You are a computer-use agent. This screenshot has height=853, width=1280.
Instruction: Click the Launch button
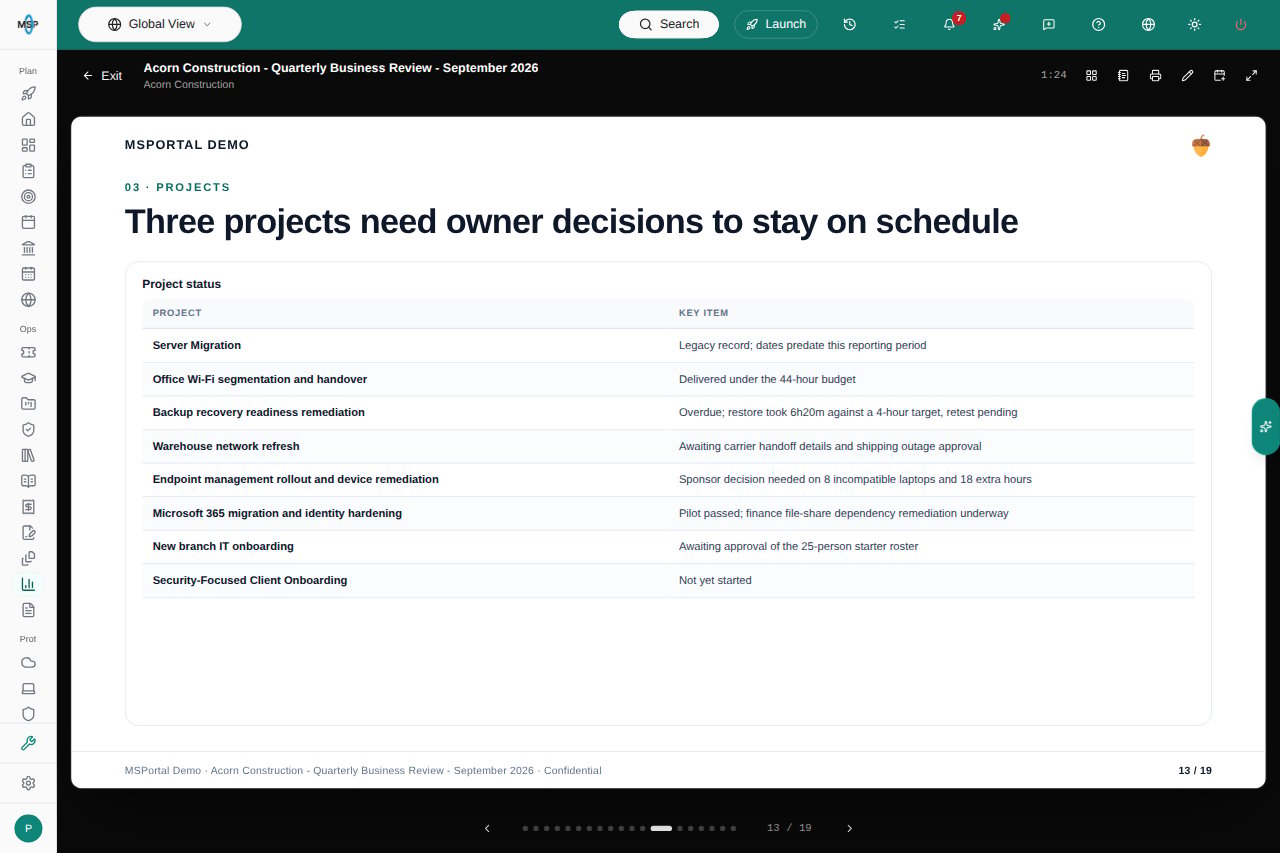tap(776, 24)
